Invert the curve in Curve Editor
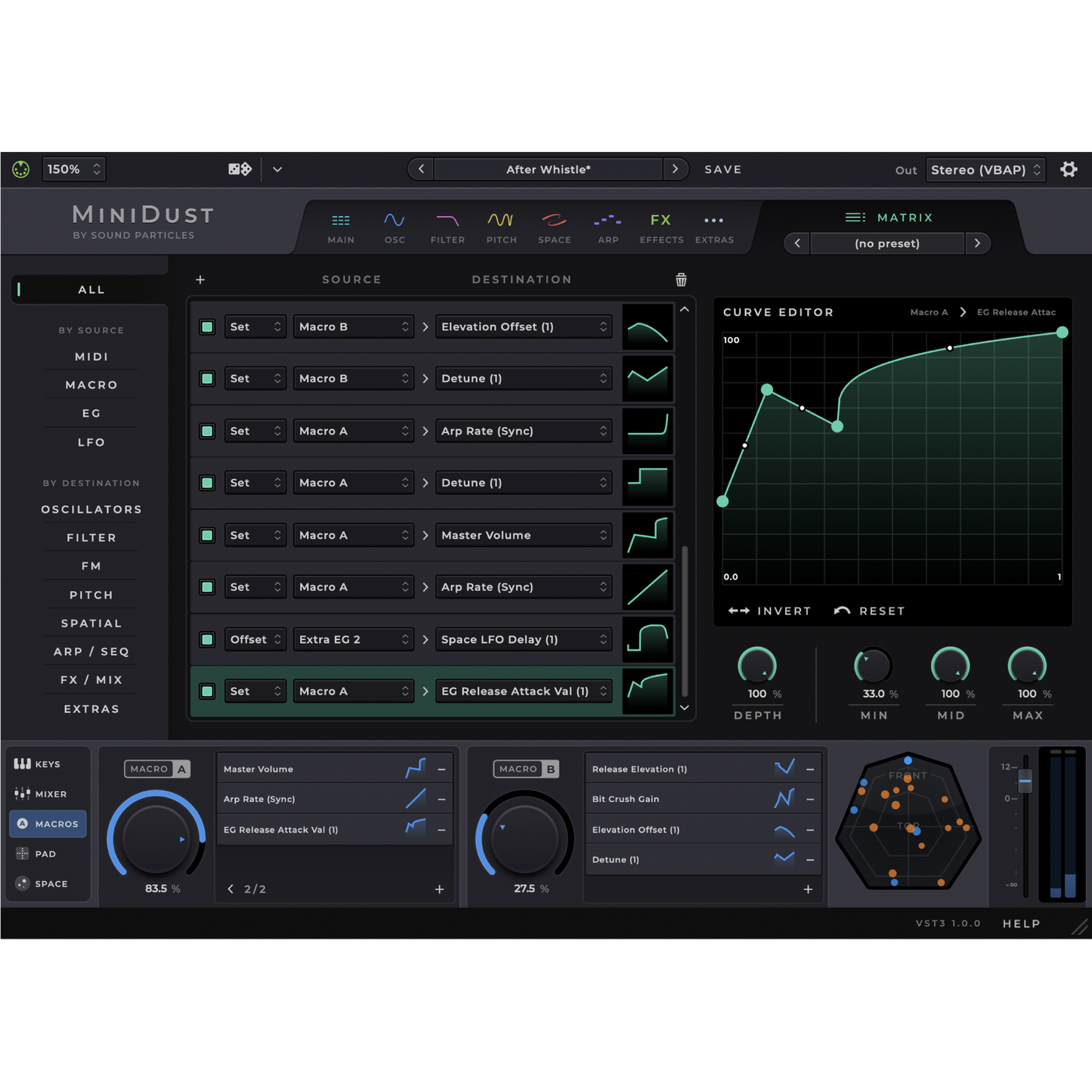1092x1092 pixels. [769, 611]
